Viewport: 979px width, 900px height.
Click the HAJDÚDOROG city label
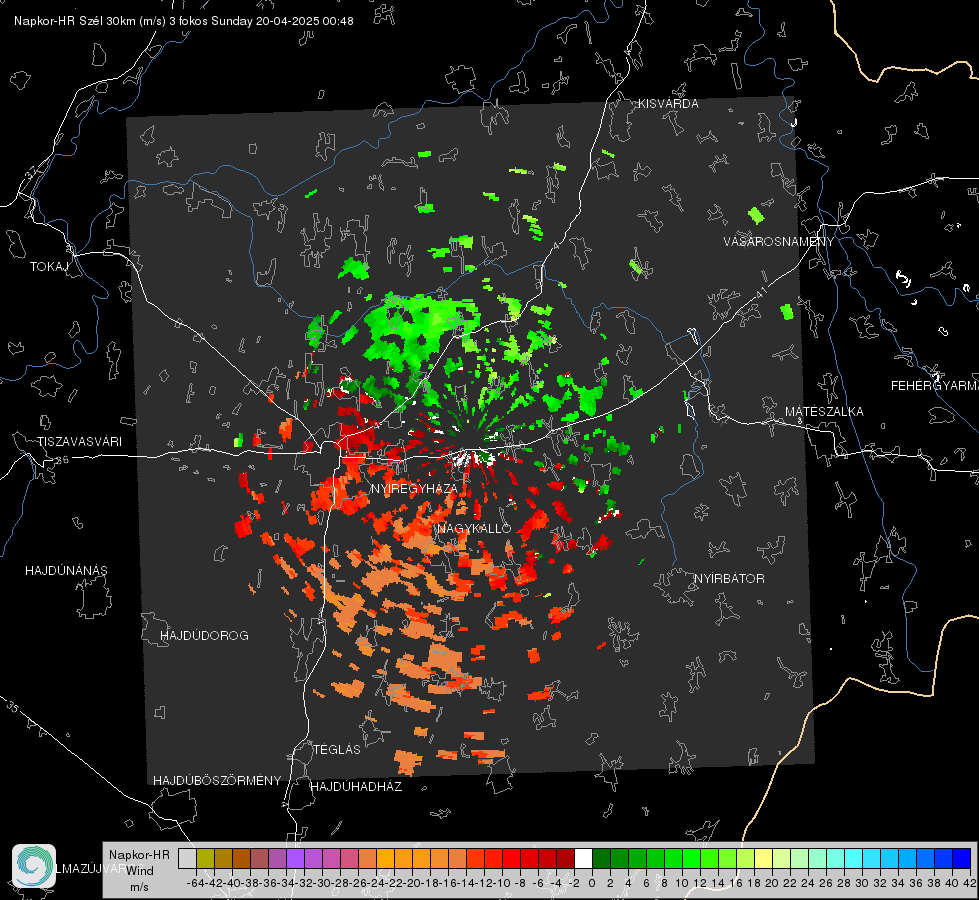tap(204, 636)
